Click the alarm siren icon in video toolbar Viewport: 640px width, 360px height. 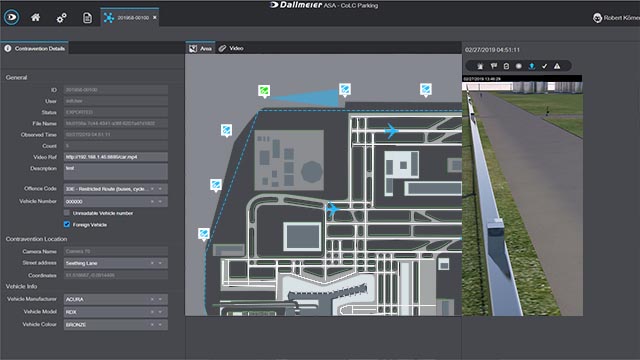click(x=480, y=66)
